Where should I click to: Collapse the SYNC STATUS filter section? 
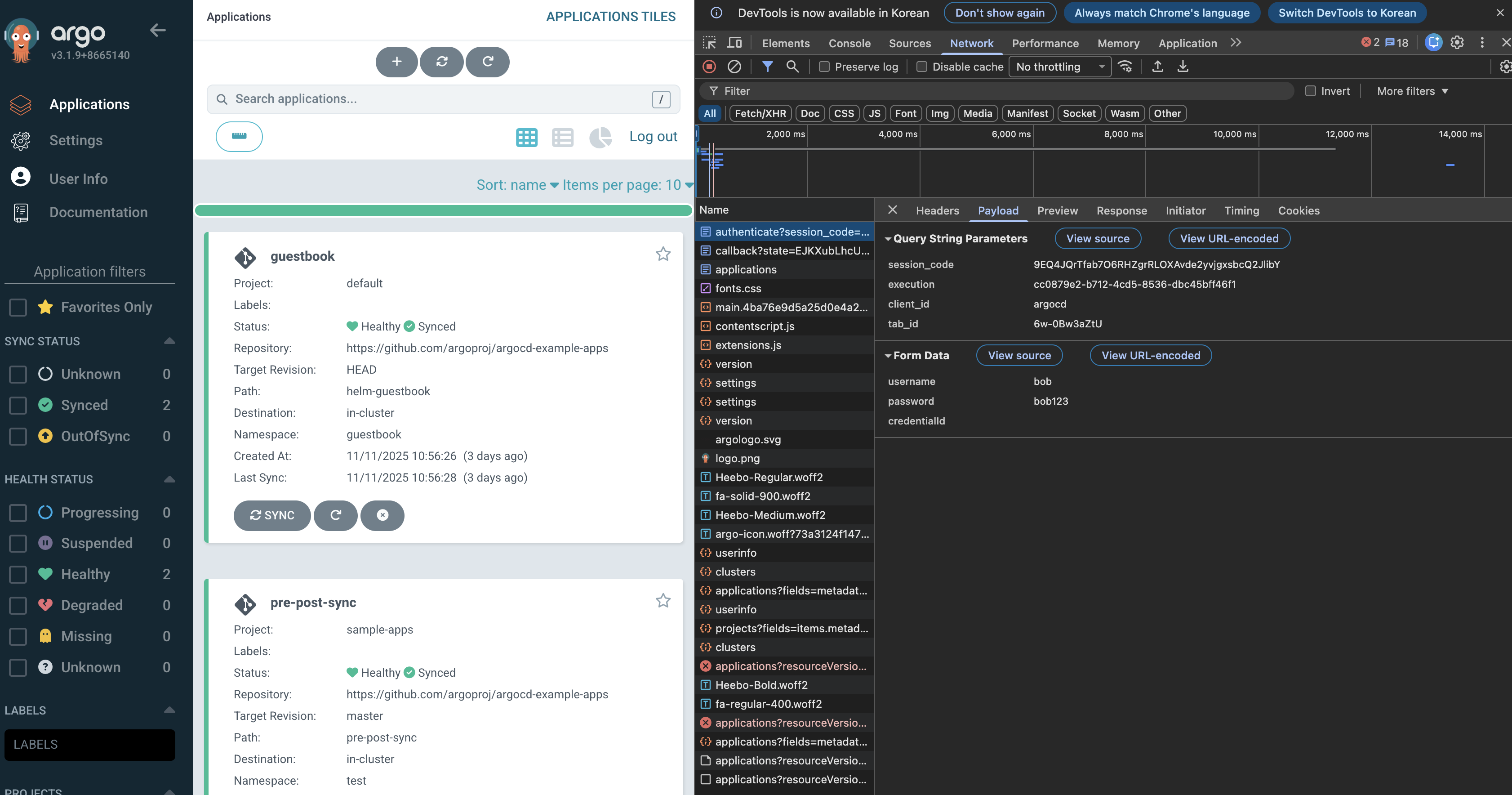pos(169,341)
